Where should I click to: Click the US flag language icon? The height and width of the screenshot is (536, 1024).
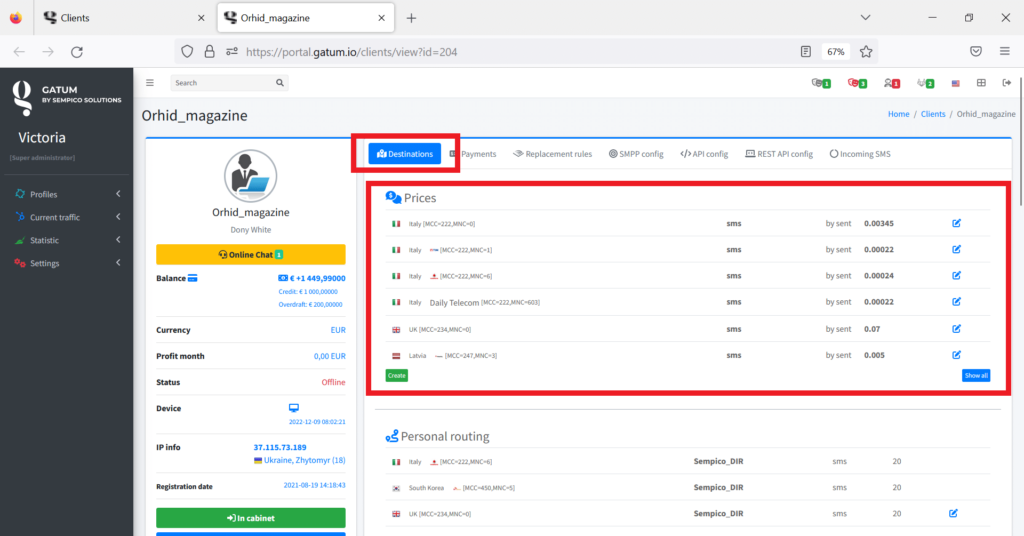tap(955, 84)
